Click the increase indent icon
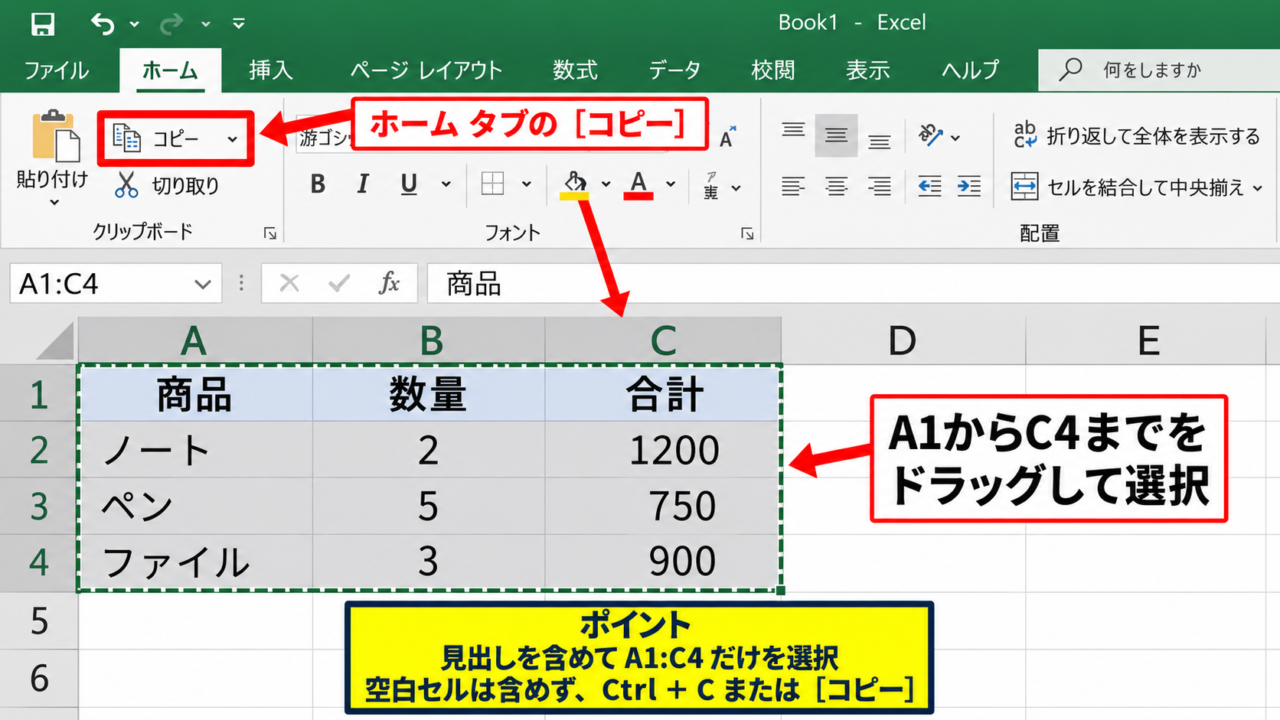 [969, 185]
